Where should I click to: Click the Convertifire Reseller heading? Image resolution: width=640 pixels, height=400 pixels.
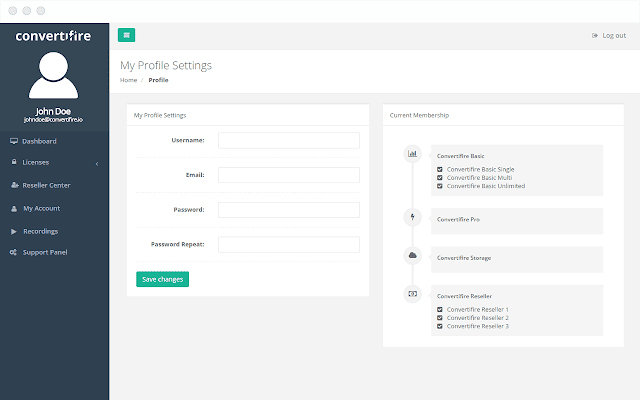[464, 296]
